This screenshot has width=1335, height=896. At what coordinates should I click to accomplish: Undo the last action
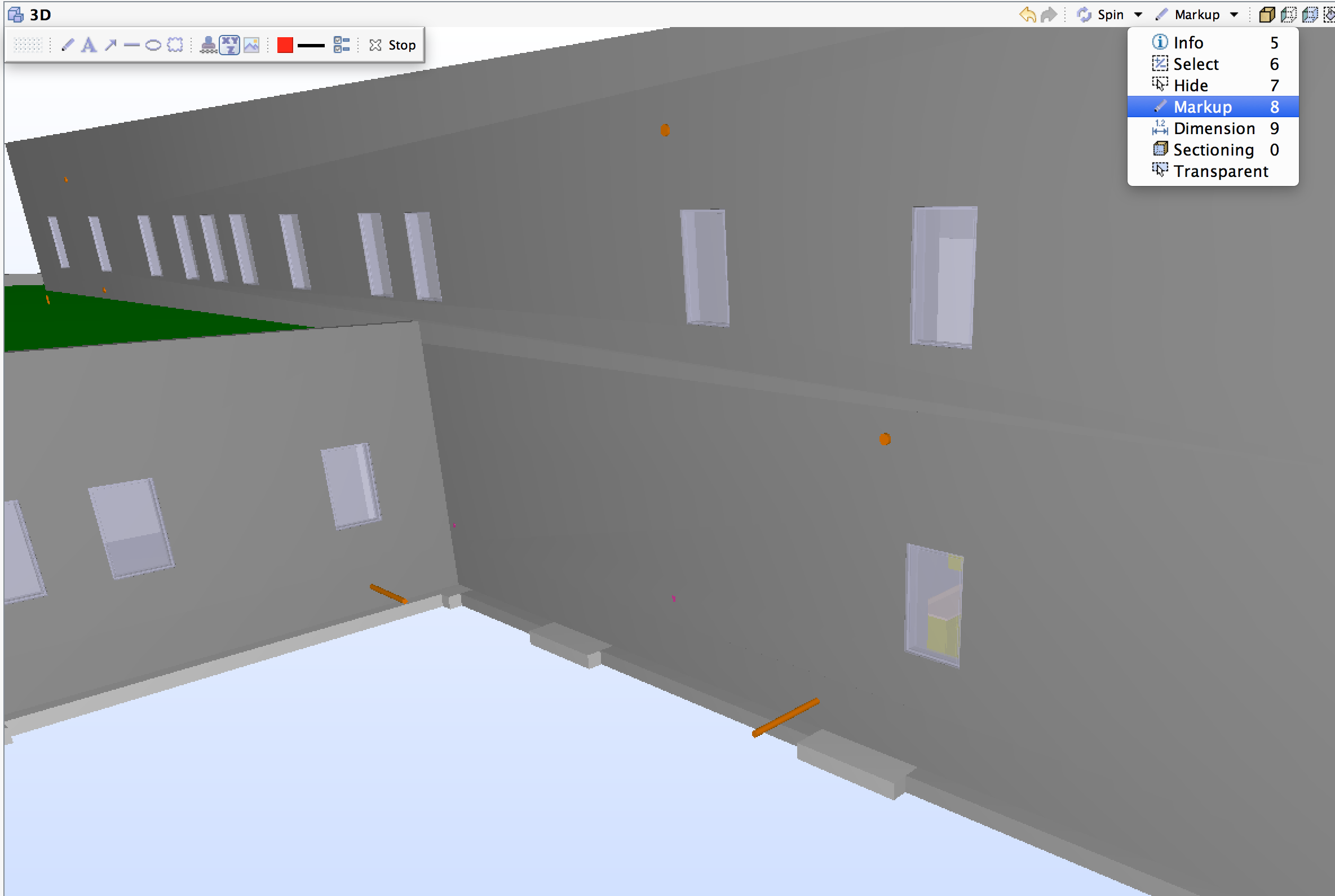click(1027, 15)
